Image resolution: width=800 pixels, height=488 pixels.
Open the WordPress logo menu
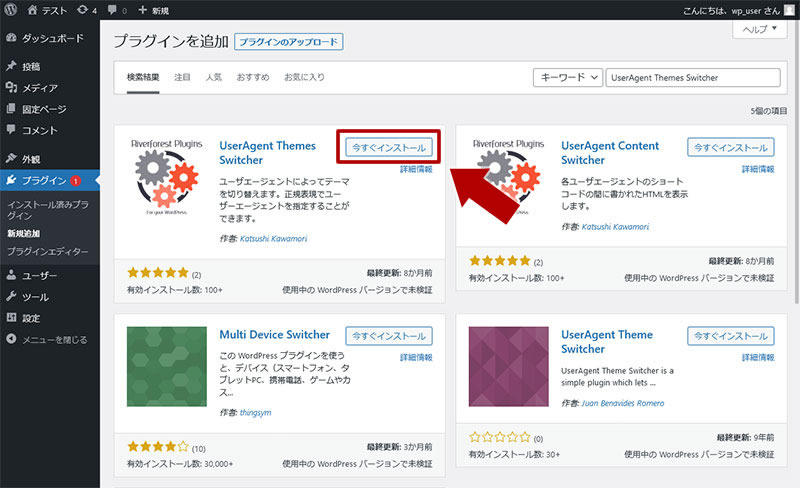11,10
